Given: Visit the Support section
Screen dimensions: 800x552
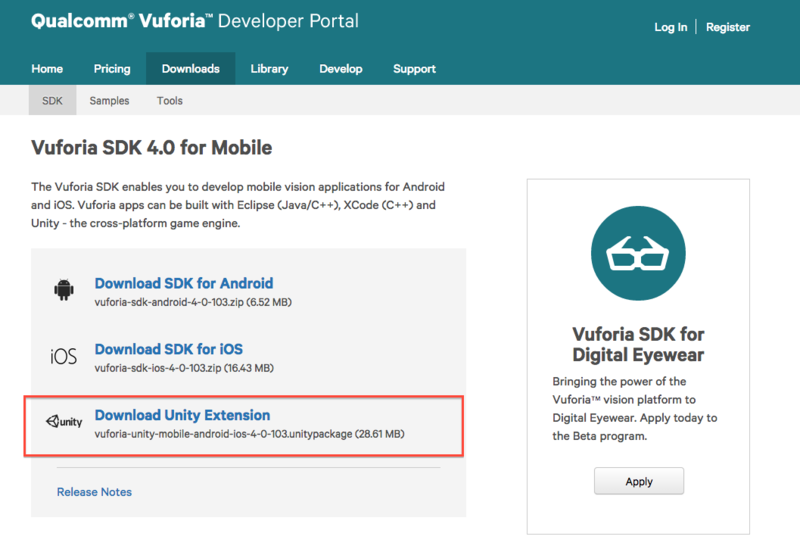Looking at the screenshot, I should pos(414,69).
